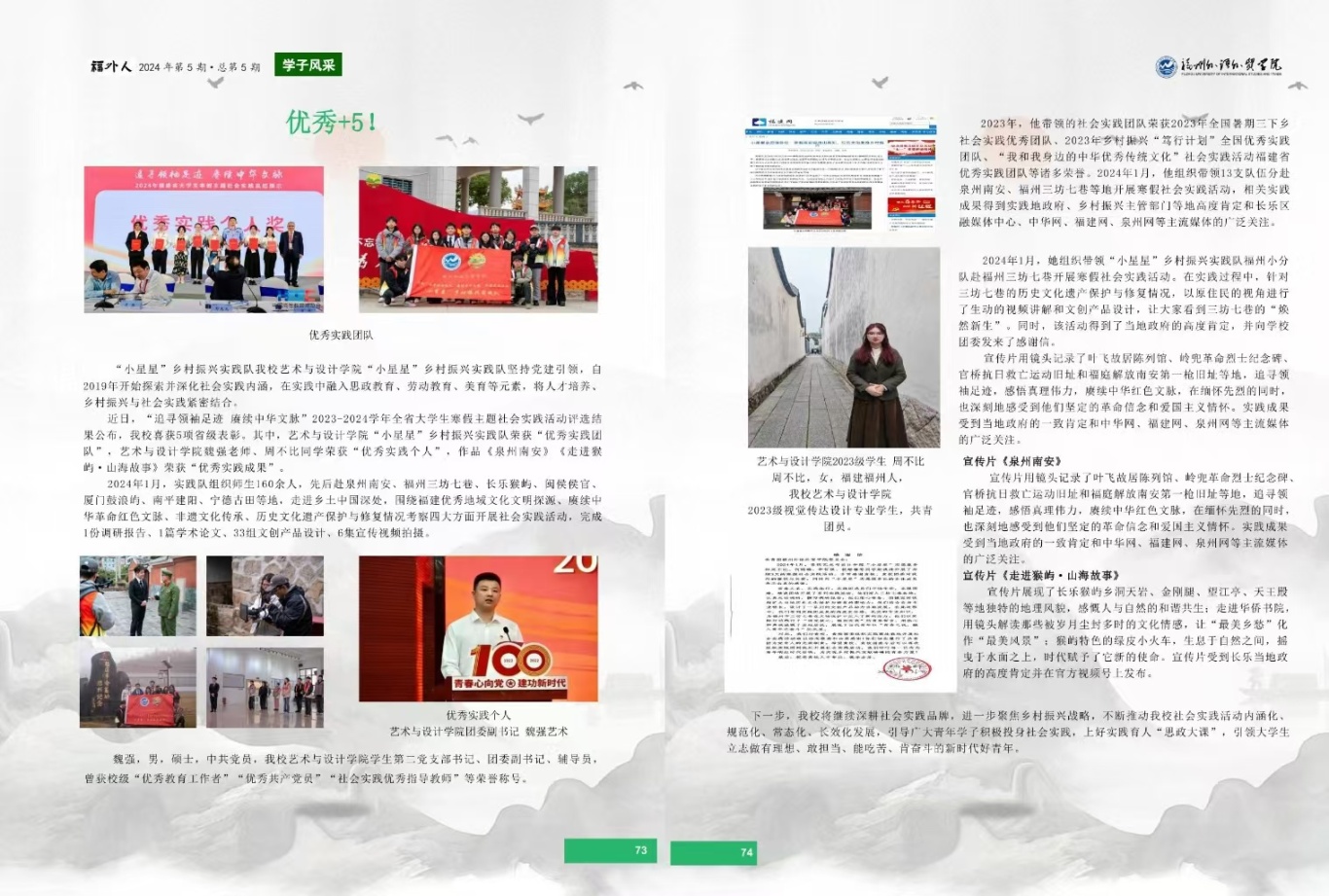Click the green page number 73 box
This screenshot has height=896, width=1329.
click(610, 850)
